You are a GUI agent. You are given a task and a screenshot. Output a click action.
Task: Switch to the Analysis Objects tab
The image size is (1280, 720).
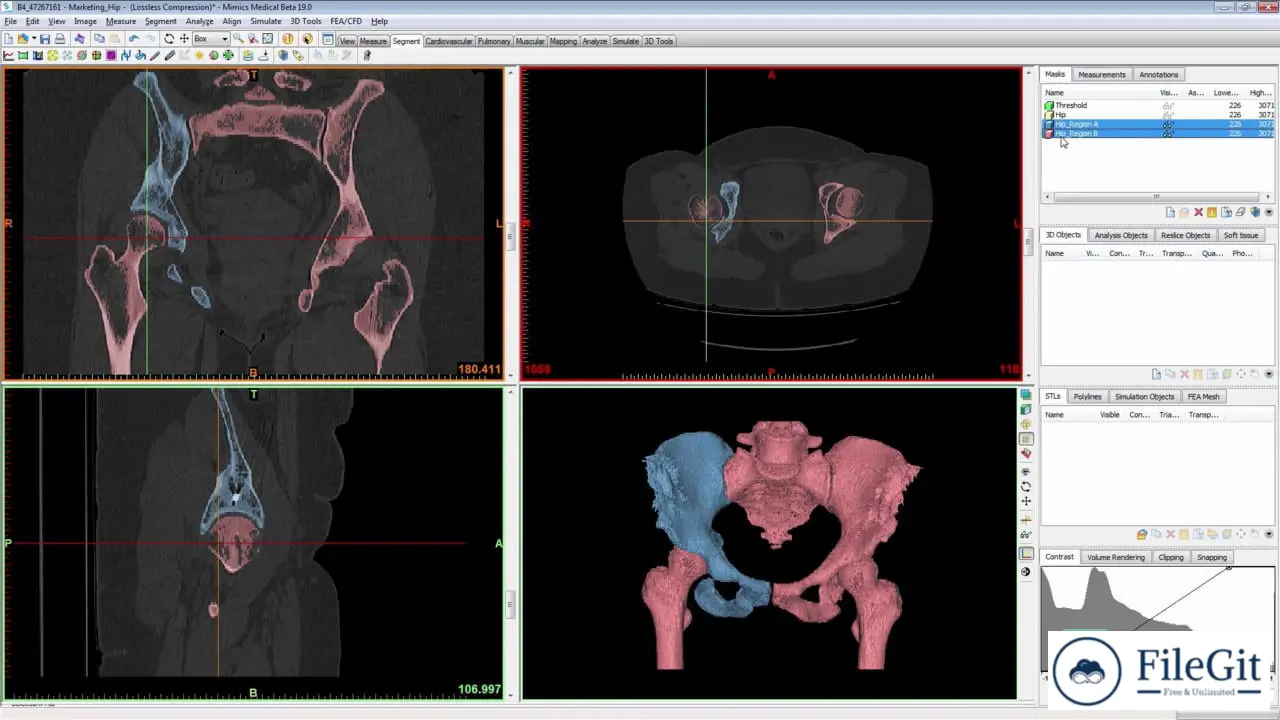[1120, 235]
